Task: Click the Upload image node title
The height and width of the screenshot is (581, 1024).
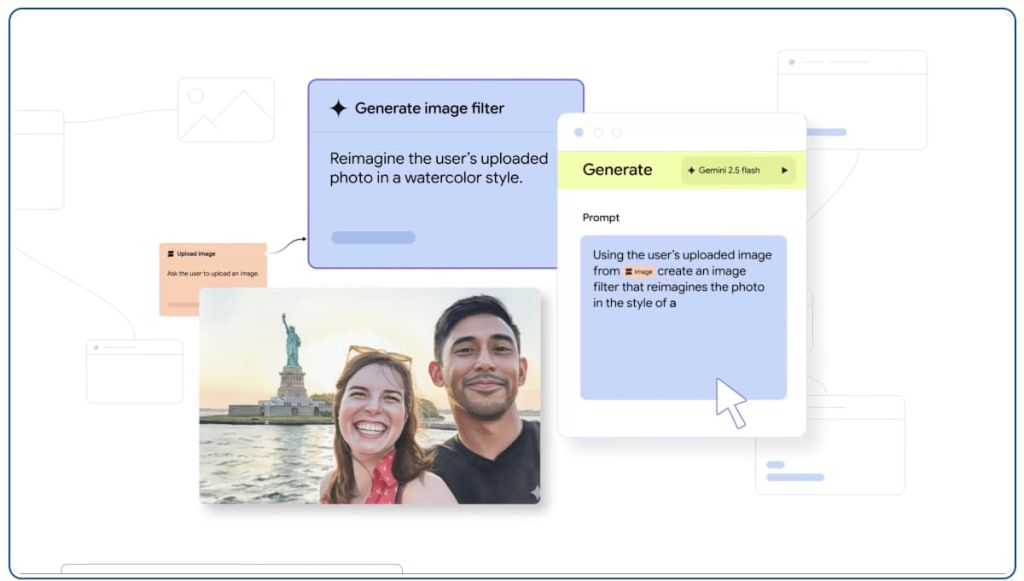Action: click(x=196, y=254)
